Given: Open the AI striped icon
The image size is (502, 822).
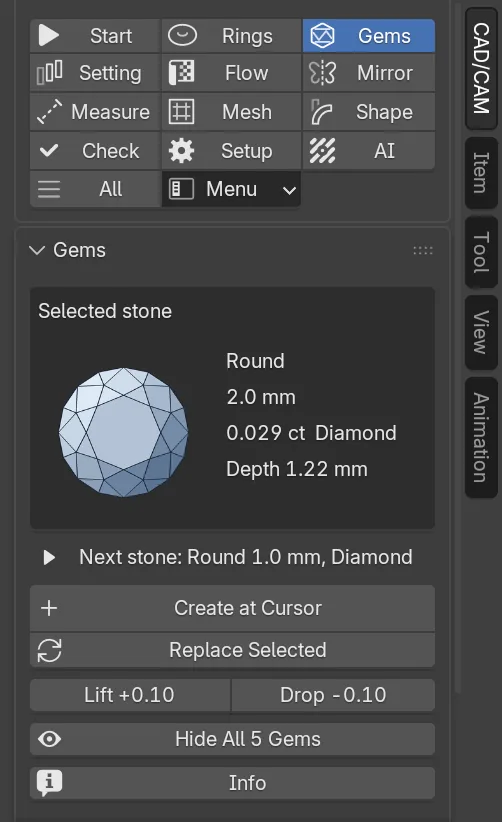Looking at the screenshot, I should [x=322, y=151].
